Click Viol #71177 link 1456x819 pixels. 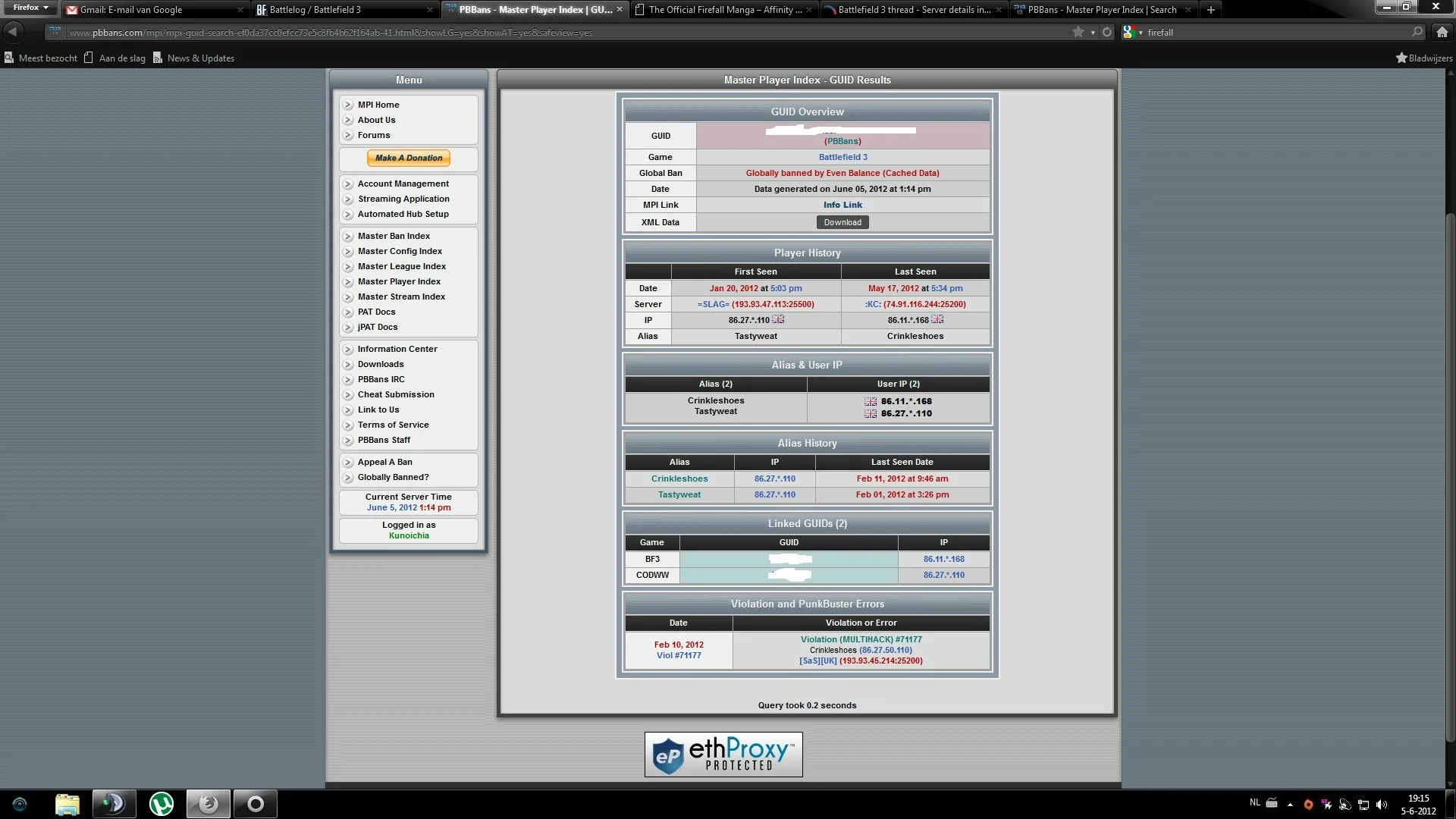[679, 655]
